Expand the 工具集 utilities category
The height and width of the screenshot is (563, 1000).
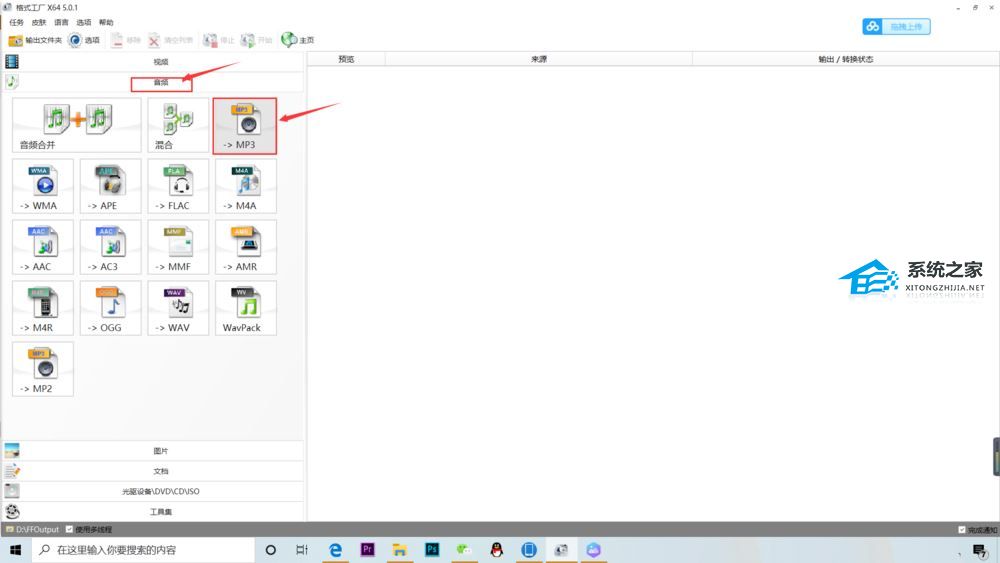[153, 512]
